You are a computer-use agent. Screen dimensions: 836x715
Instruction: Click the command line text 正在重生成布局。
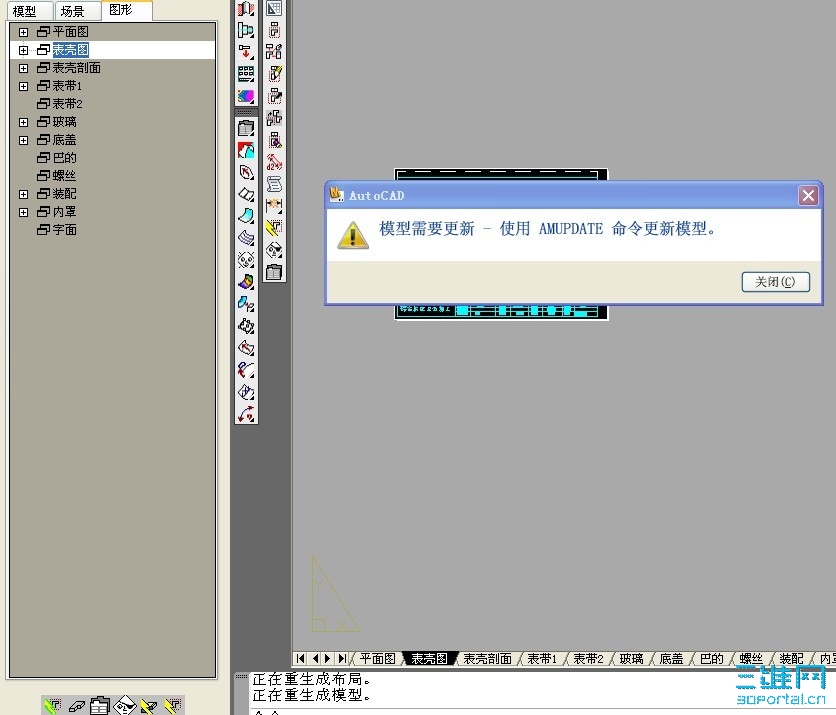(311, 679)
